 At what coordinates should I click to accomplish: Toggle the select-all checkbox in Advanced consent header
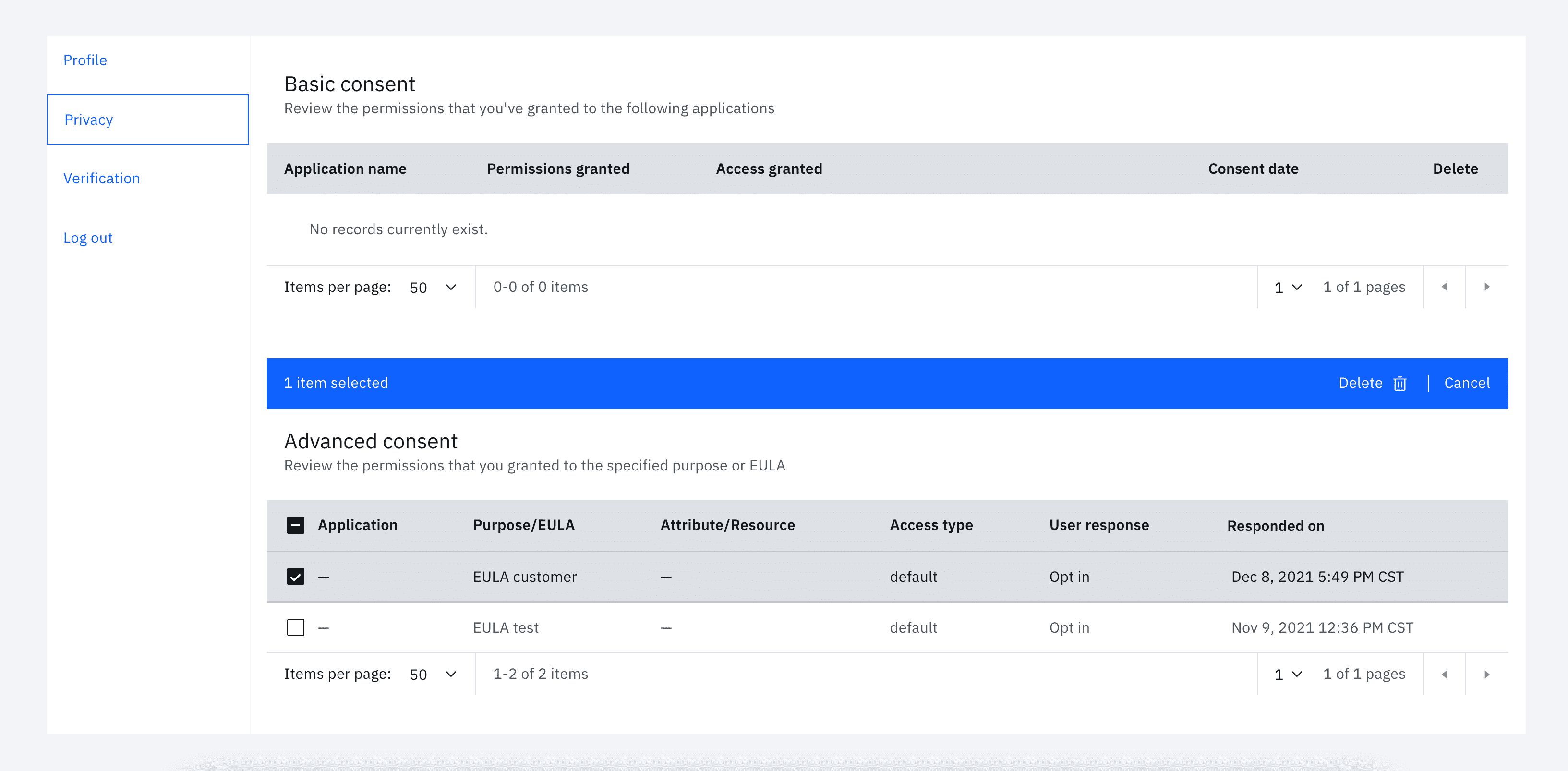click(296, 525)
